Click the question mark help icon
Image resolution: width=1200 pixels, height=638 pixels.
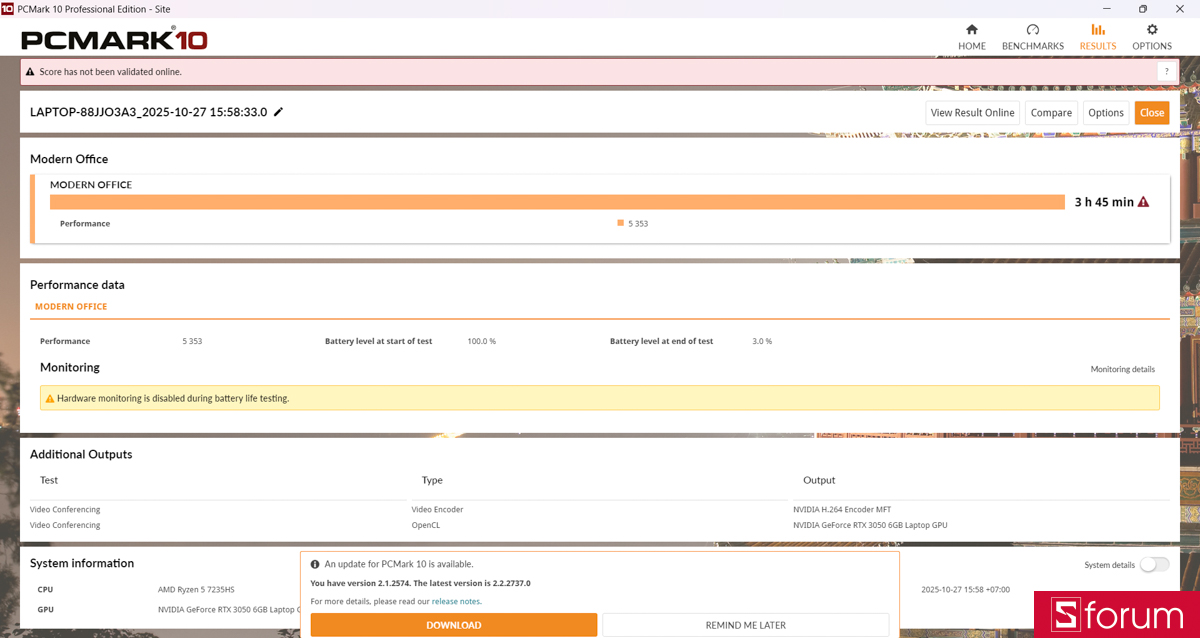[1165, 72]
